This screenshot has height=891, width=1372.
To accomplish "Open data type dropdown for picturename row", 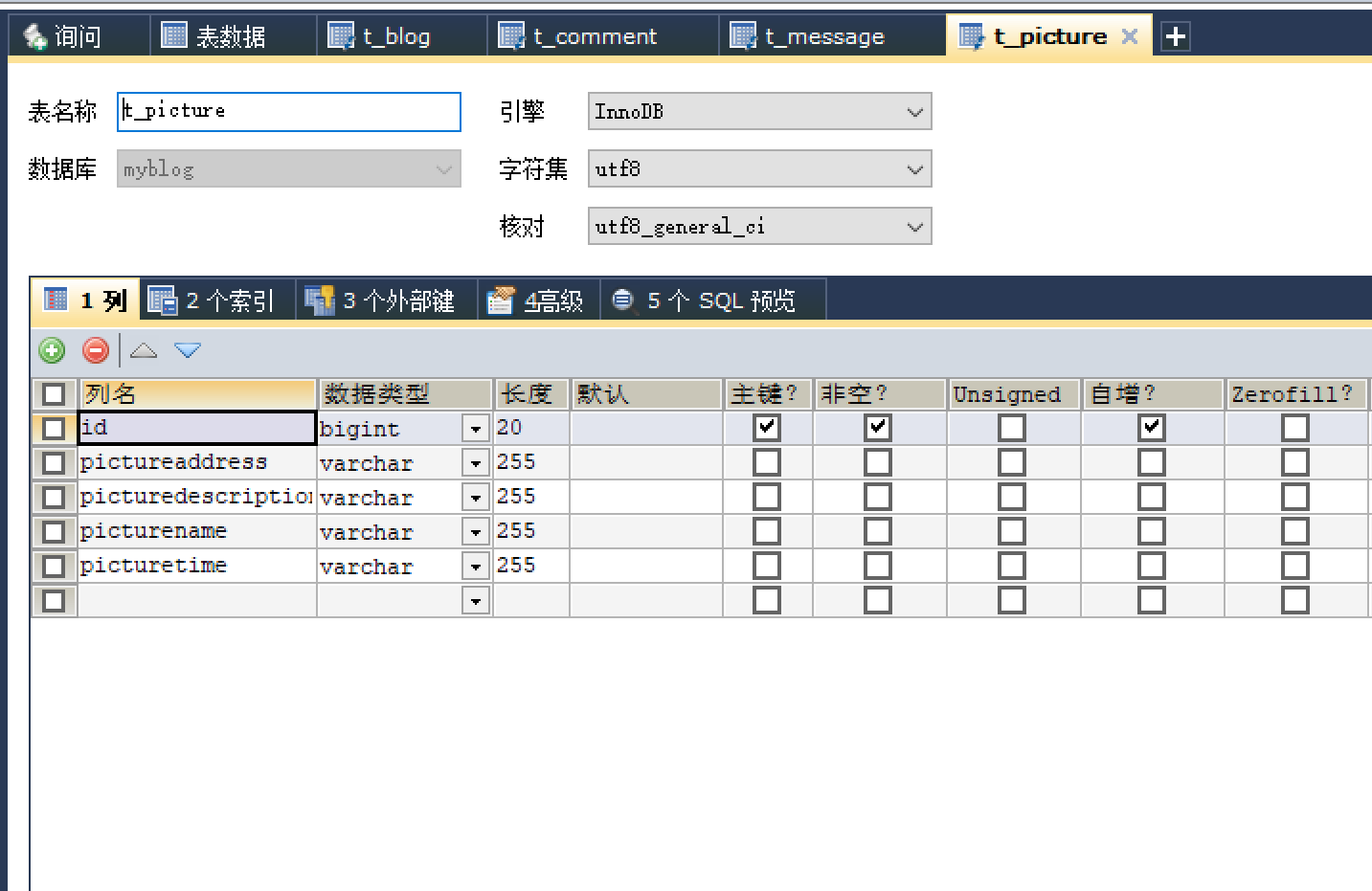I will pyautogui.click(x=476, y=532).
